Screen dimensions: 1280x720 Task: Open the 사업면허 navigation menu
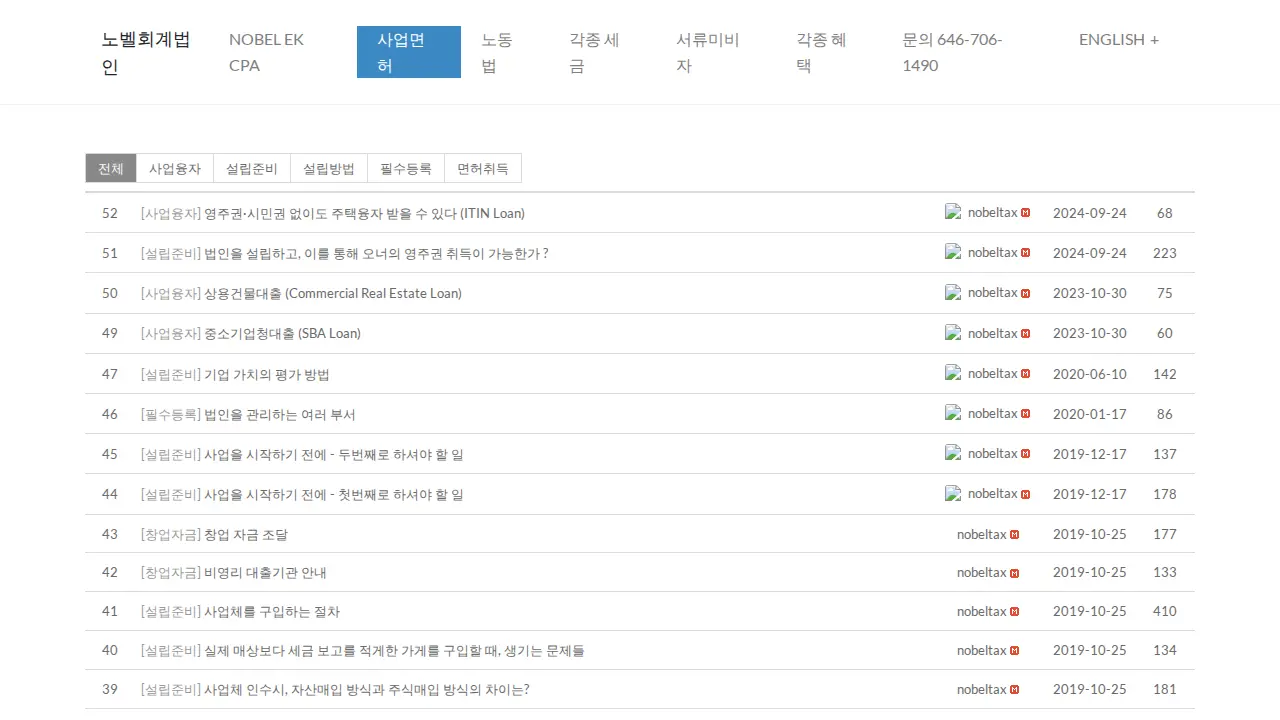[409, 52]
